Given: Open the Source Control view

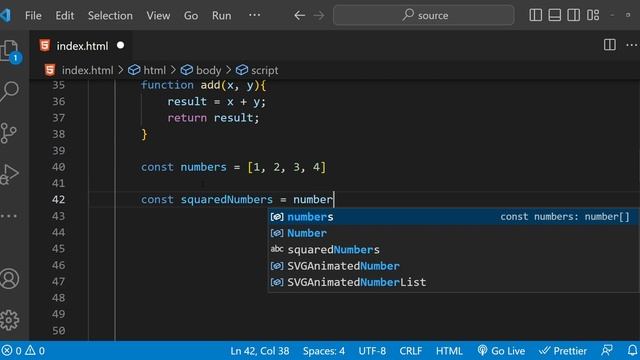Looking at the screenshot, I should [x=9, y=133].
